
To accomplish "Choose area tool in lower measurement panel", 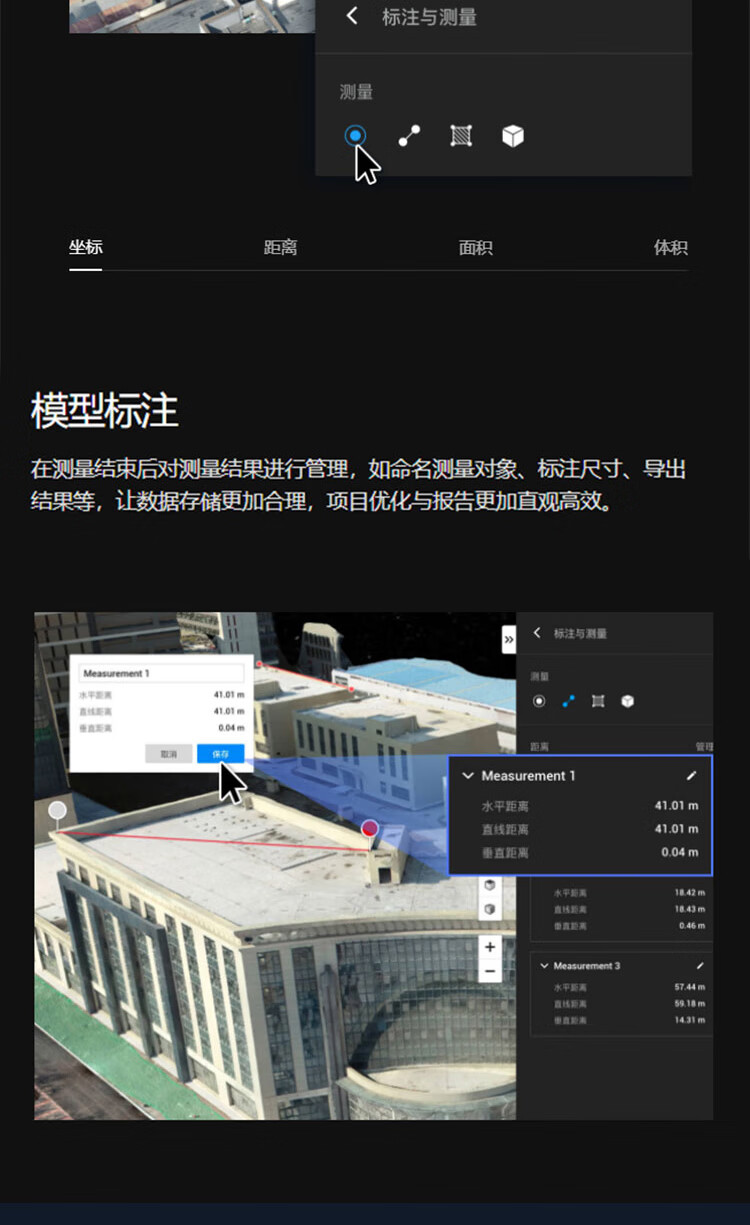I will pos(598,701).
